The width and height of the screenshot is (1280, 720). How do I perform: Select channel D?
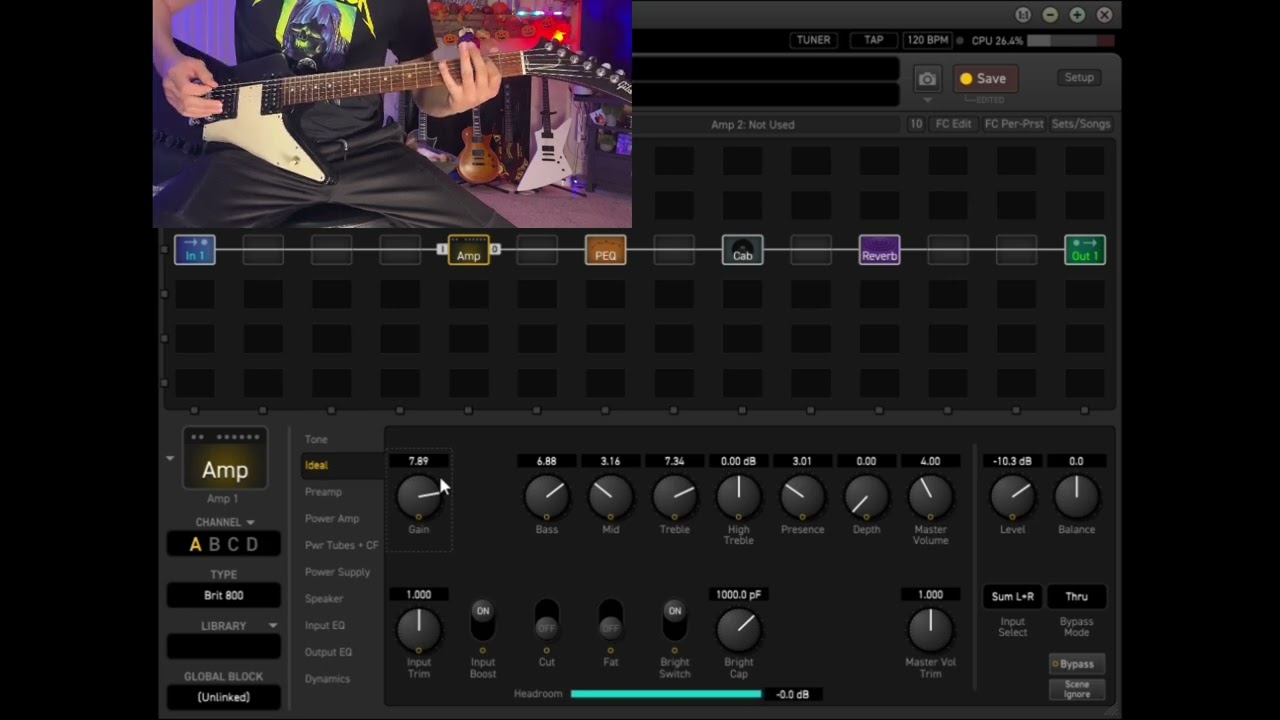tap(252, 545)
